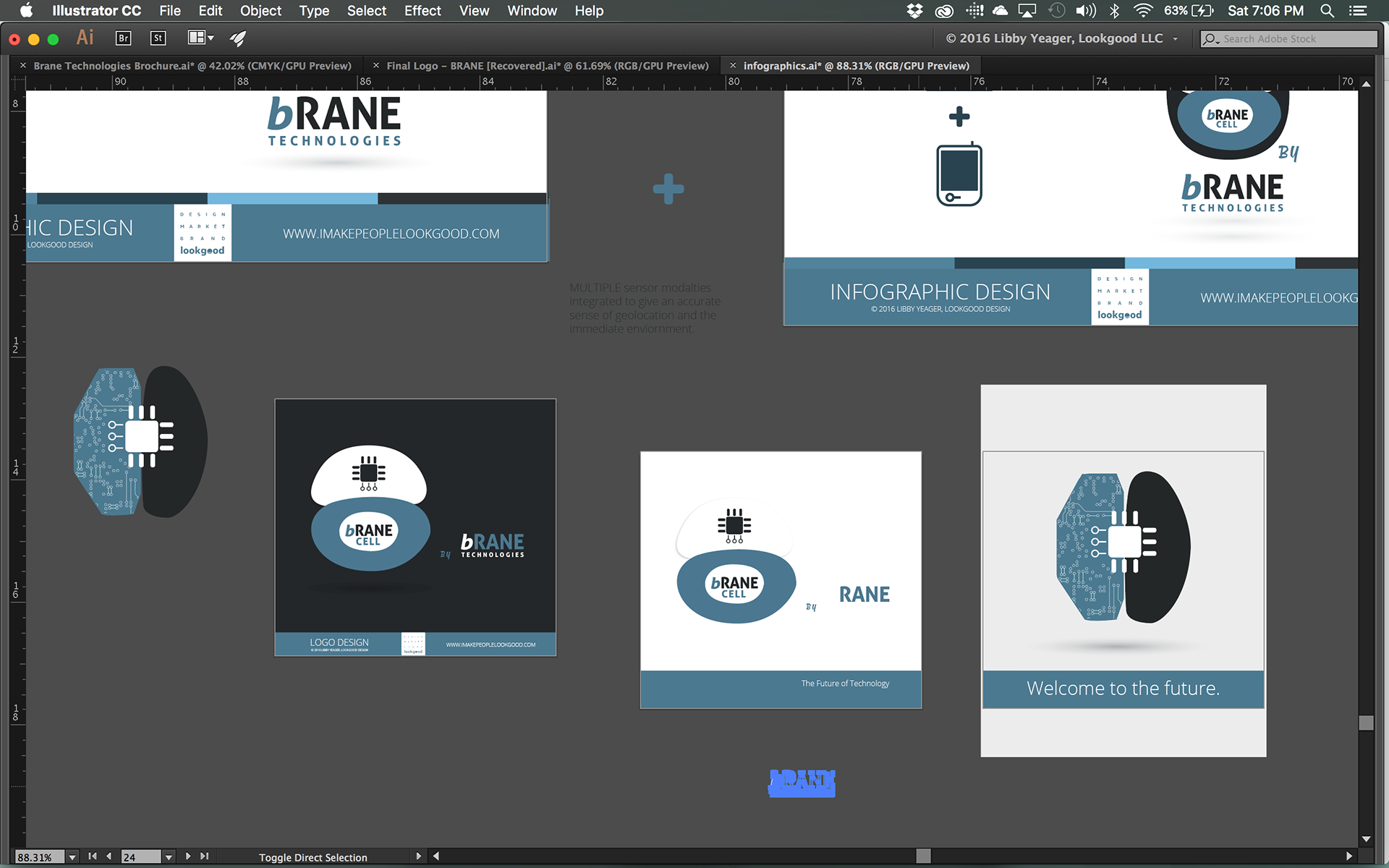Click the GPU Performance rocket icon
1389x868 pixels.
pos(238,38)
